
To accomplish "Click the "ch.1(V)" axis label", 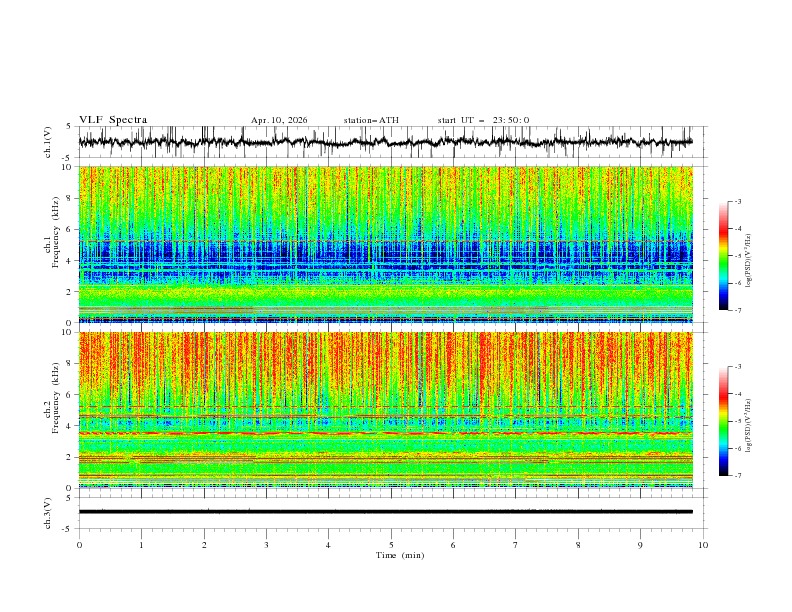I will [x=48, y=142].
